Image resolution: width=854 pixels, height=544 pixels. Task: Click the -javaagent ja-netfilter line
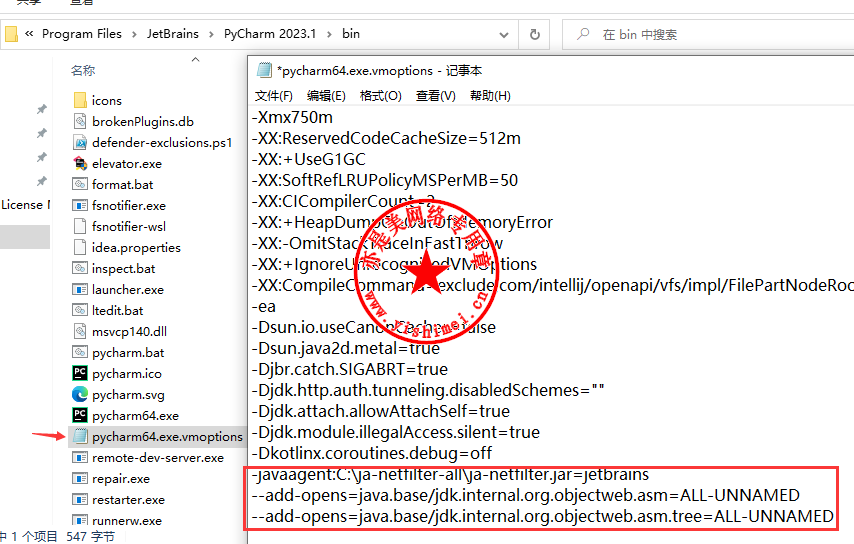[x=450, y=474]
